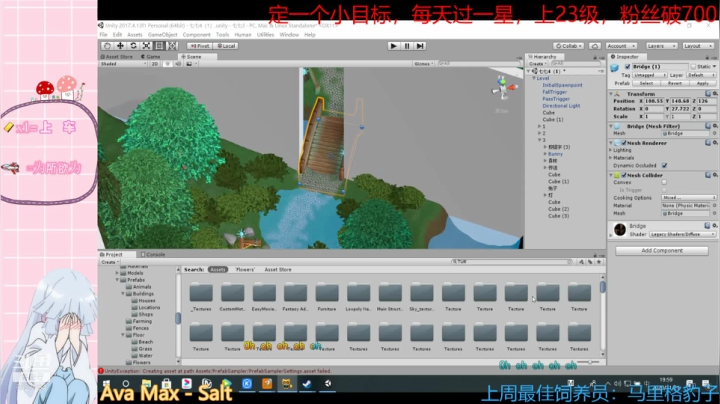Select the Scale tool

pos(146,46)
